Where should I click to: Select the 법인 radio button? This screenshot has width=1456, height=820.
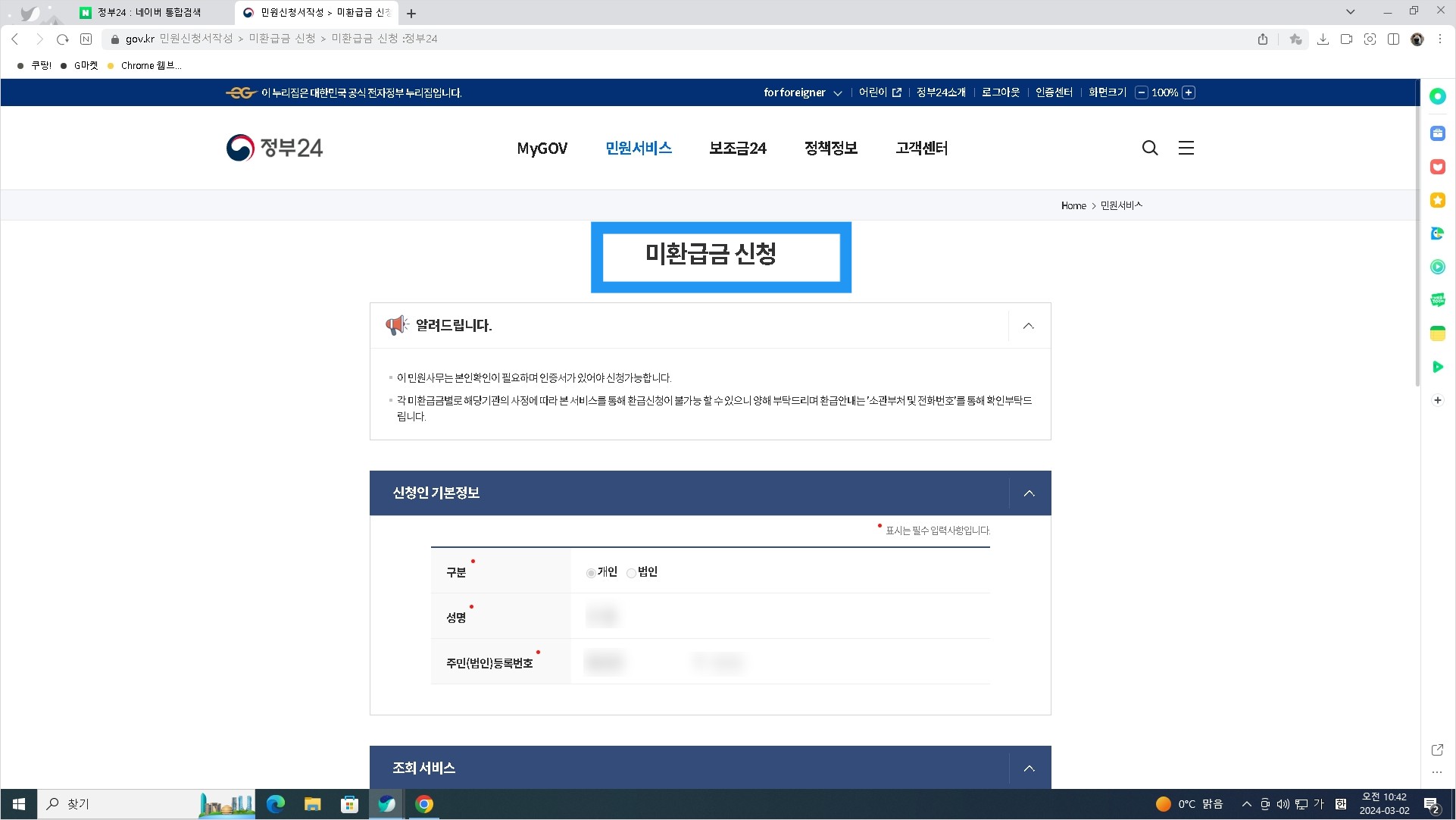(631, 573)
